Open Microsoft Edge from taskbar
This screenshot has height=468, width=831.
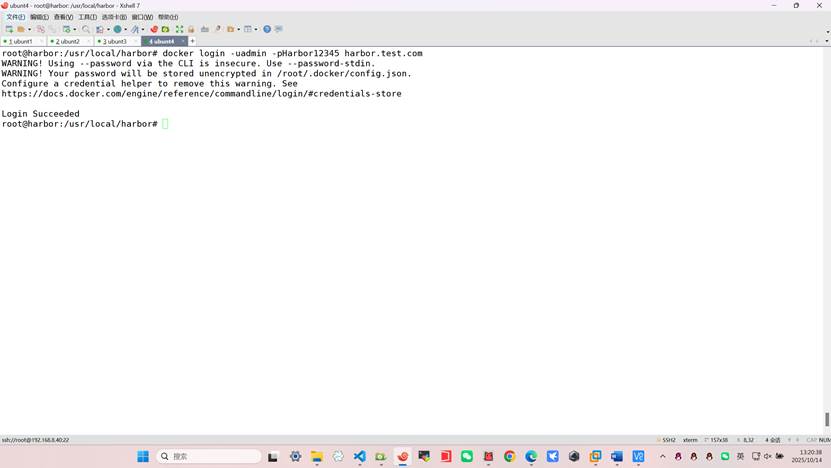pos(531,456)
